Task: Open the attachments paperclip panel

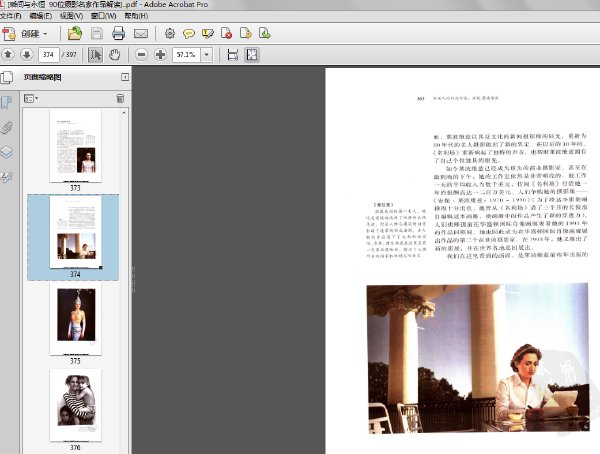Action: pyautogui.click(x=7, y=127)
